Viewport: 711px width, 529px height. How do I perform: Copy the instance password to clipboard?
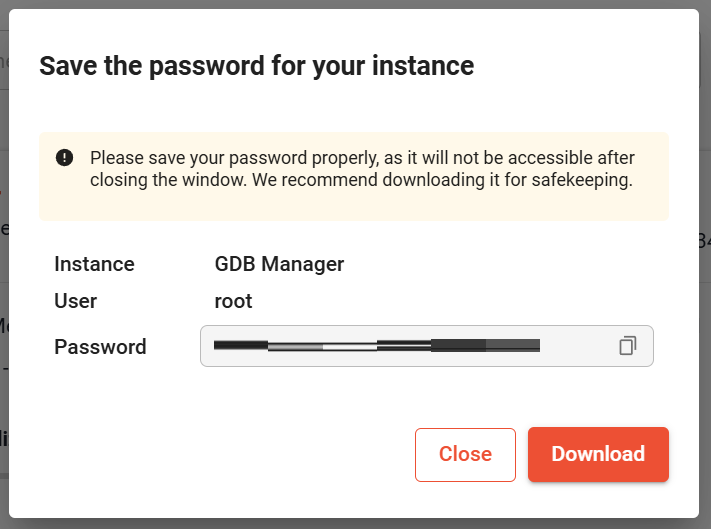[x=628, y=346]
